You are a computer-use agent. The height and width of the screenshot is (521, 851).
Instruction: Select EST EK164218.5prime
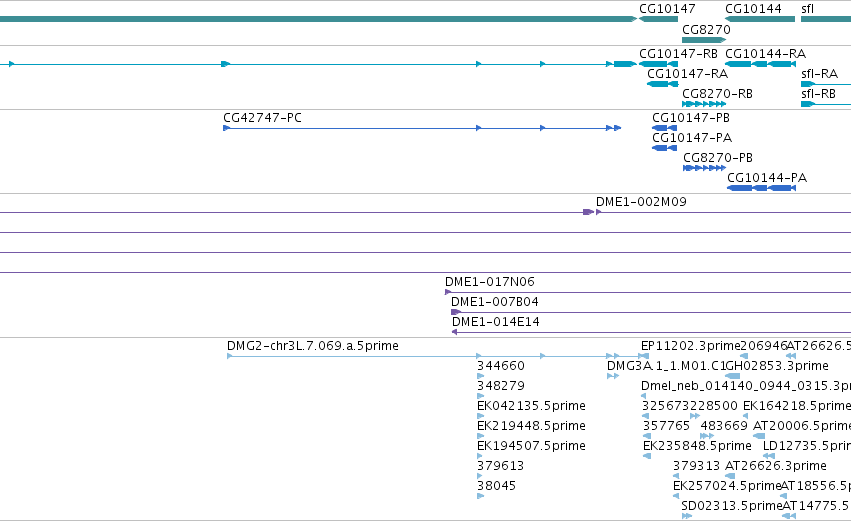[797, 406]
